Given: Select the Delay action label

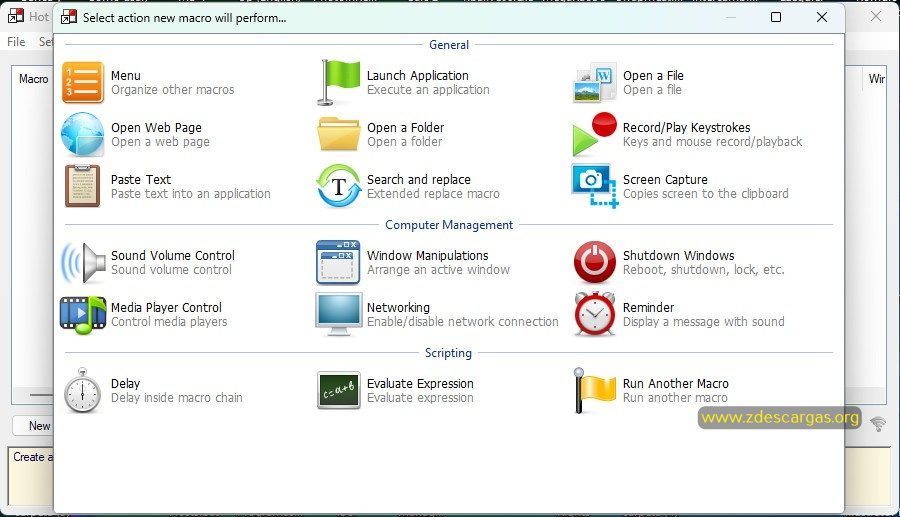Looking at the screenshot, I should 125,384.
